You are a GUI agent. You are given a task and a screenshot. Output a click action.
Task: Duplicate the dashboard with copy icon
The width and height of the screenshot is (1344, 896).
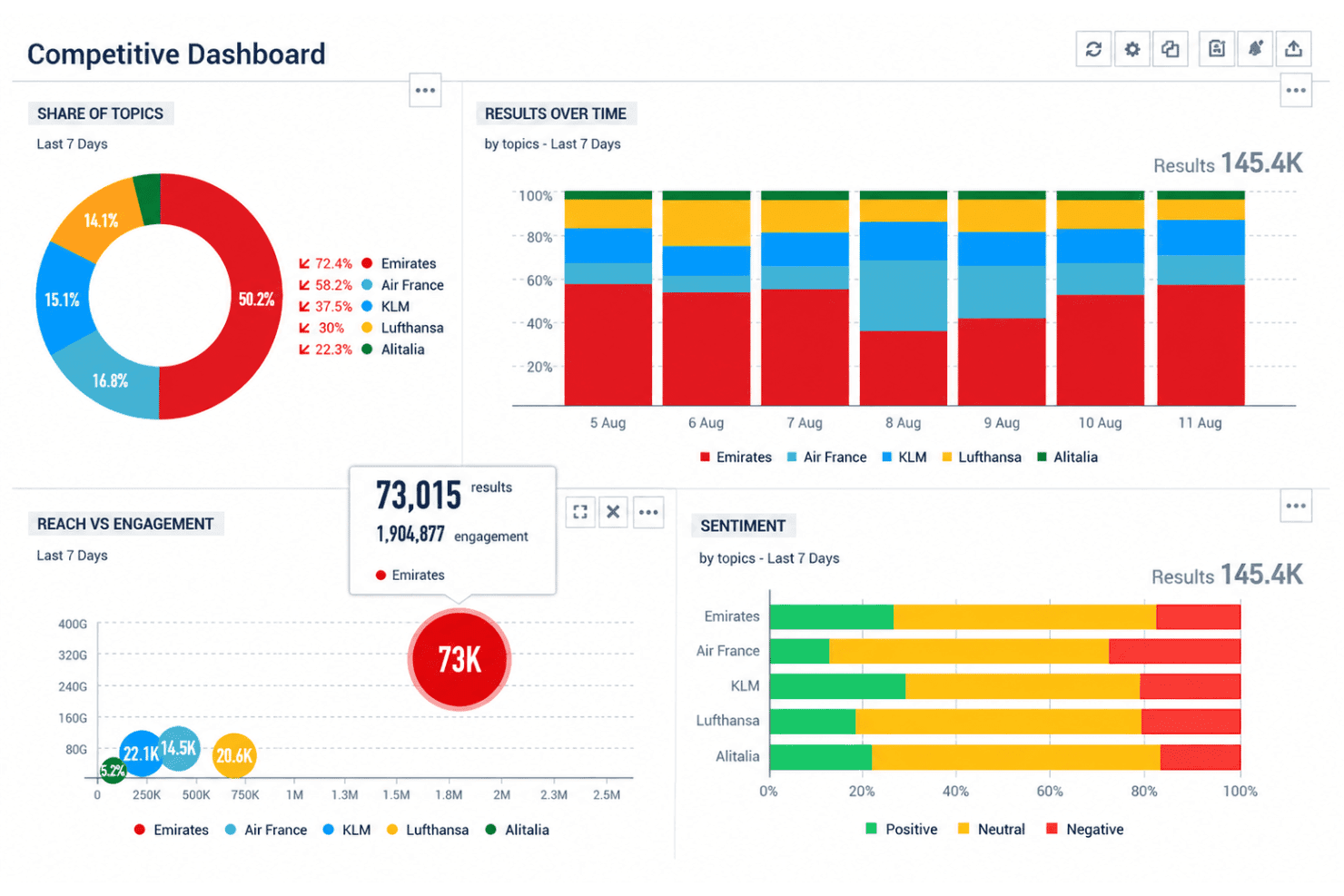tap(1171, 49)
